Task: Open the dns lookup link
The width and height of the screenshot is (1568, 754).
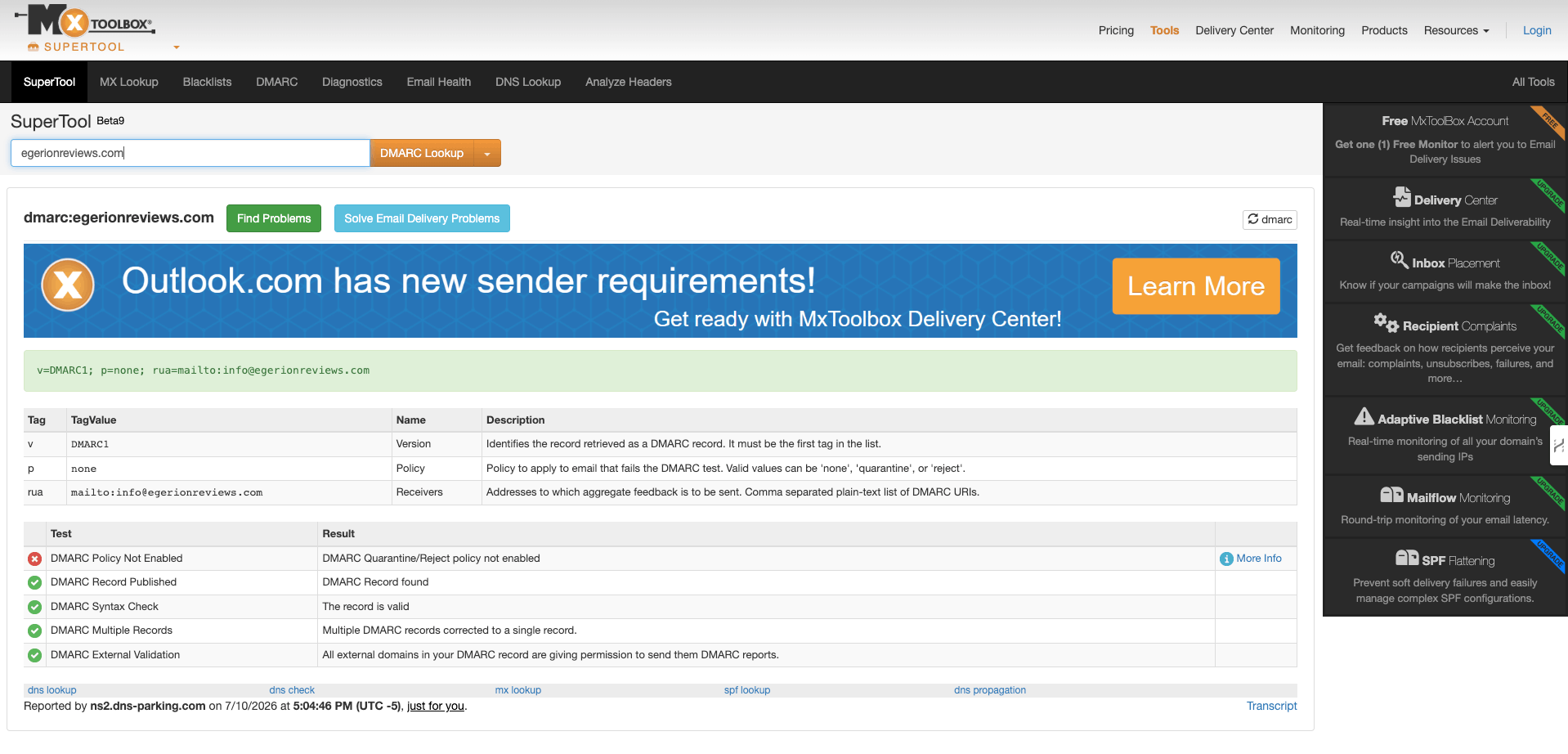Action: point(52,690)
